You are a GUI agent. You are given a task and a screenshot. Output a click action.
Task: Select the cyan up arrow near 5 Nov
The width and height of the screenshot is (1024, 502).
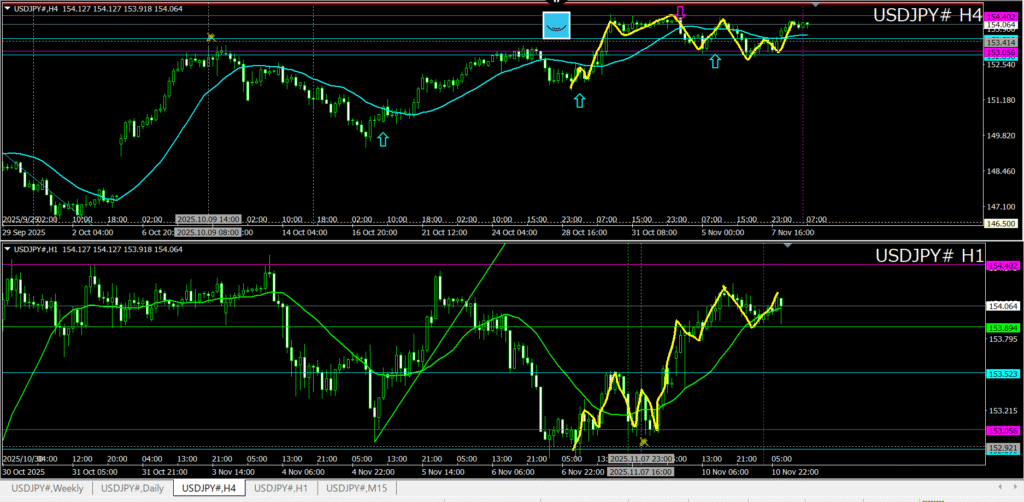pos(714,62)
